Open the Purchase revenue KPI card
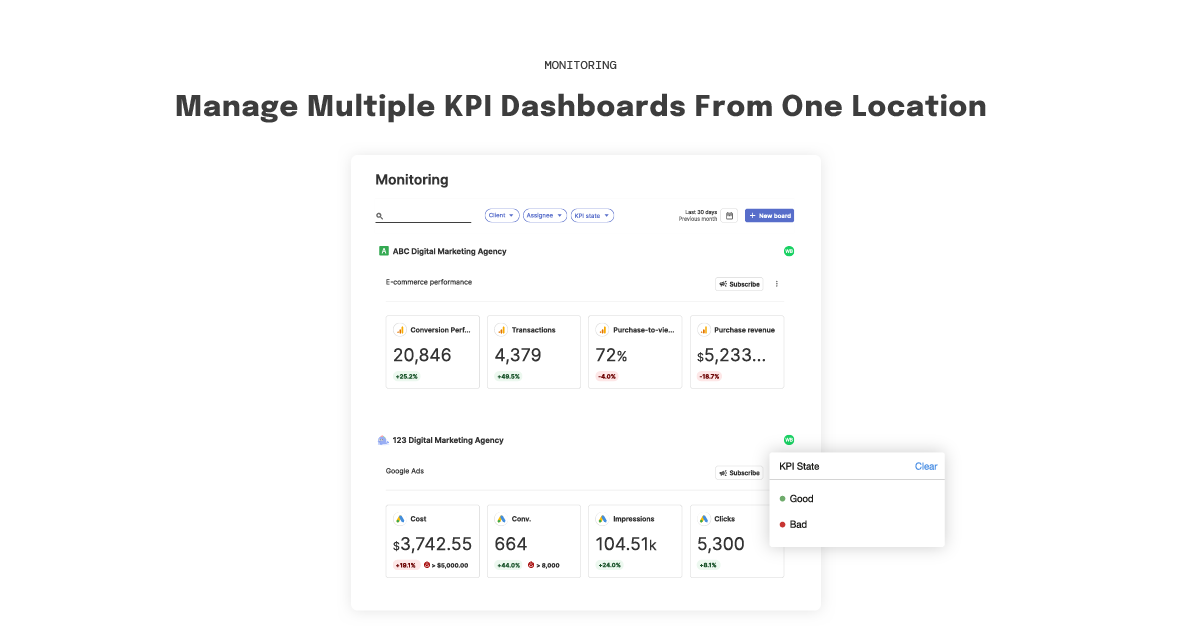Screen dimensions: 1183x639 737,352
